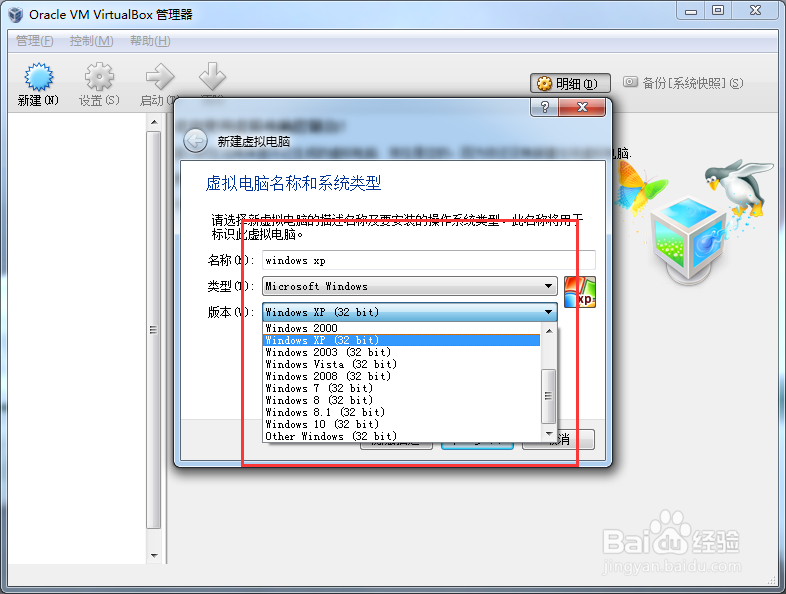
Task: Select Windows 8.1 (32 bit)
Action: [x=402, y=413]
